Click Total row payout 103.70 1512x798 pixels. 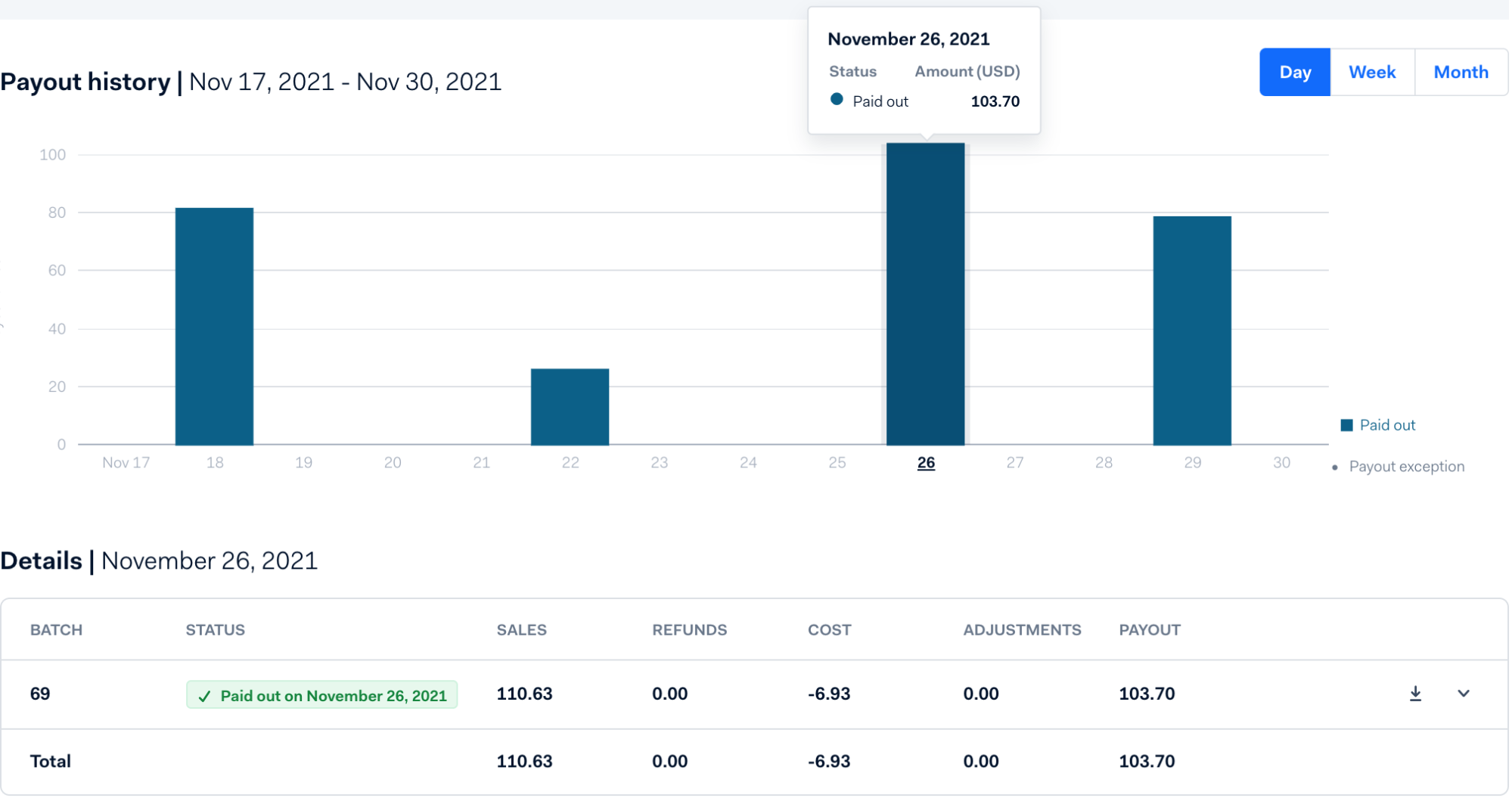pyautogui.click(x=1147, y=761)
